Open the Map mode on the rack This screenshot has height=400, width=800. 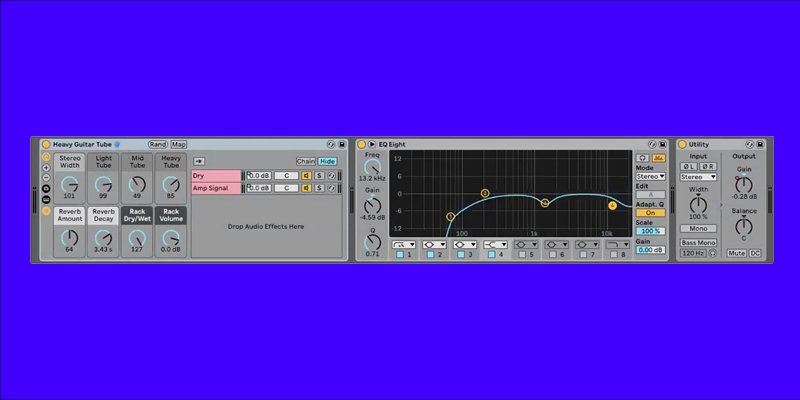179,144
